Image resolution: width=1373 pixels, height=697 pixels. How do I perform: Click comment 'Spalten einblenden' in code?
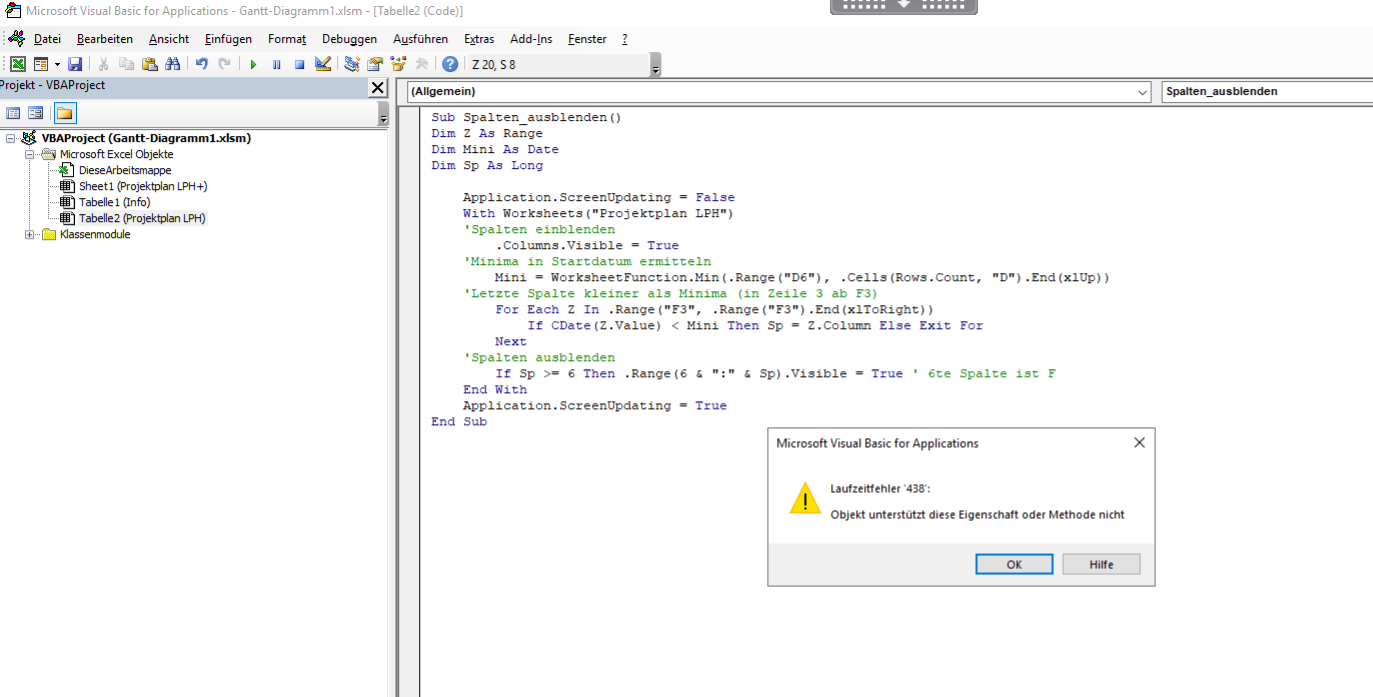click(539, 229)
